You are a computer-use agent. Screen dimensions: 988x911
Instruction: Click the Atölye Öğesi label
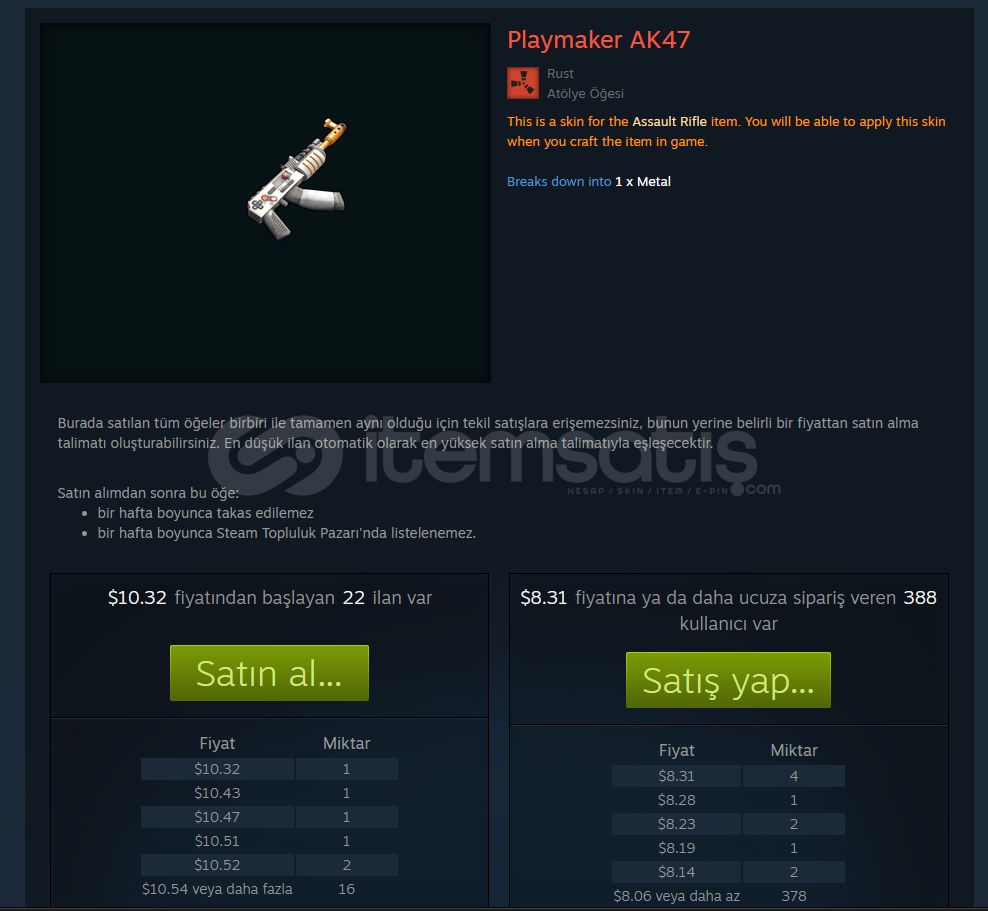point(585,94)
